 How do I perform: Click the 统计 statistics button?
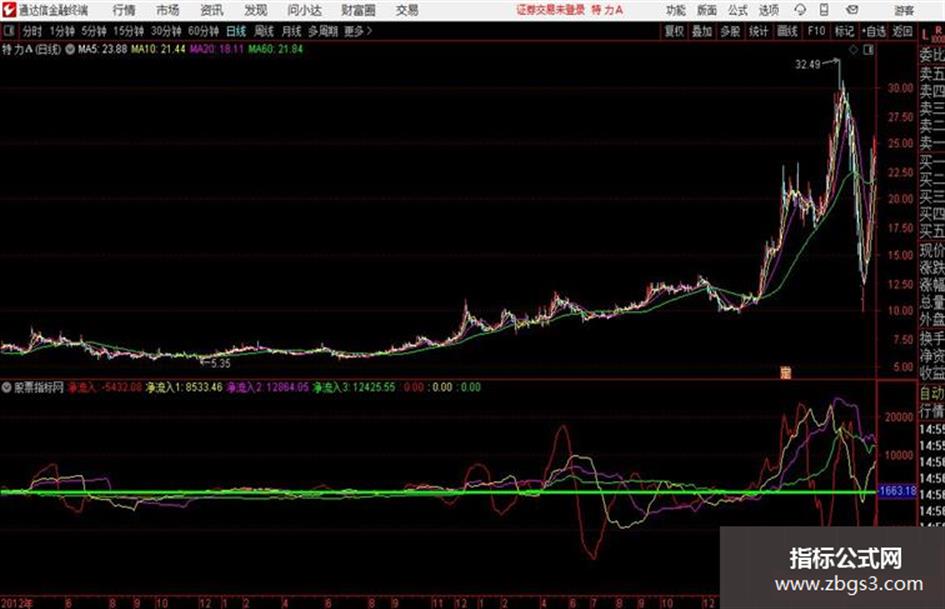point(758,31)
